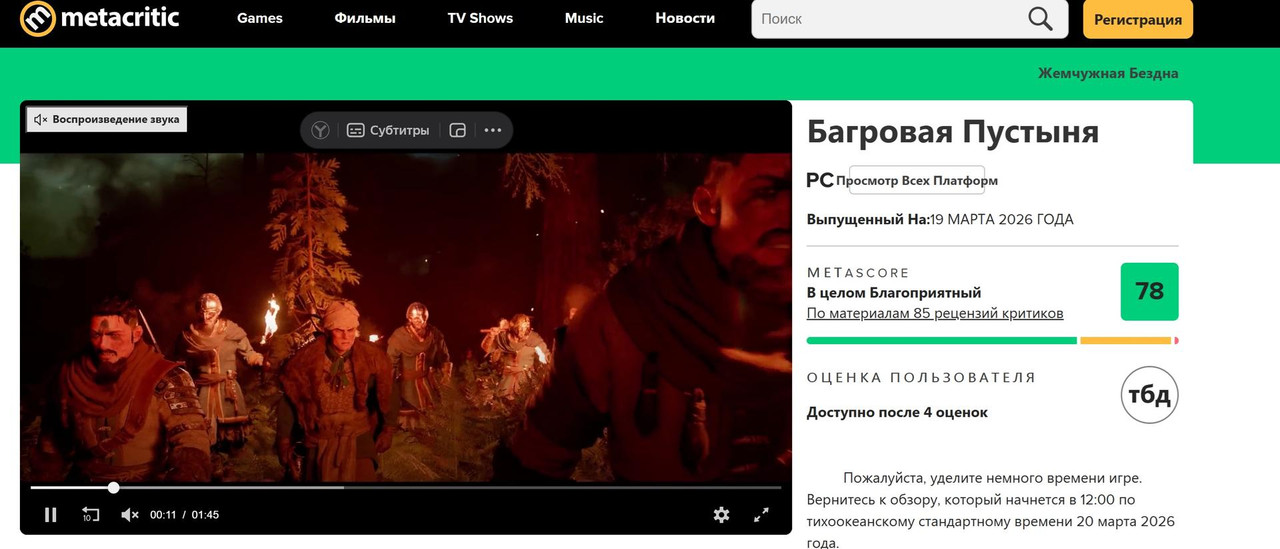Click the 00:11 / 01:45 time display
Viewport: 1280px width, 549px height.
pyautogui.click(x=184, y=515)
